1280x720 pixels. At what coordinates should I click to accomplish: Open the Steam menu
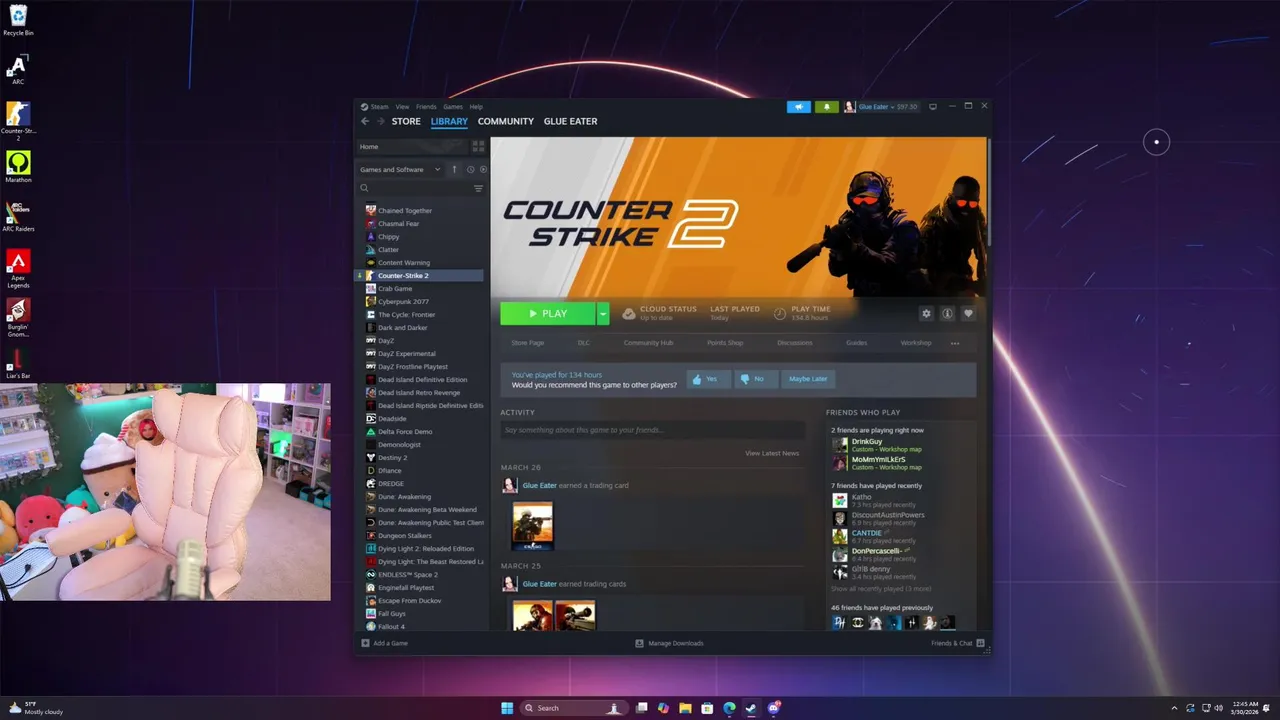click(x=379, y=107)
